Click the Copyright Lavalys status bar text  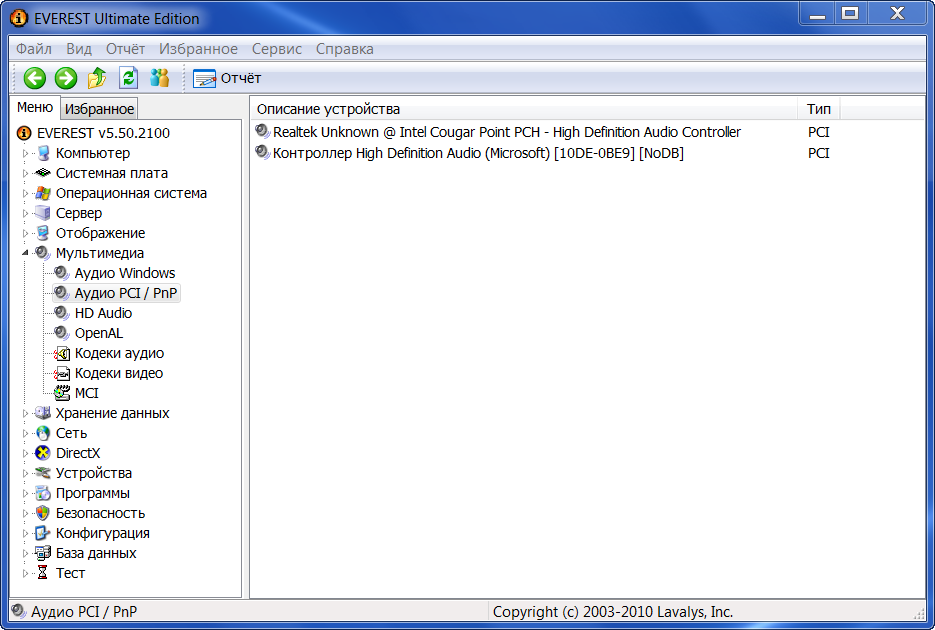(613, 612)
